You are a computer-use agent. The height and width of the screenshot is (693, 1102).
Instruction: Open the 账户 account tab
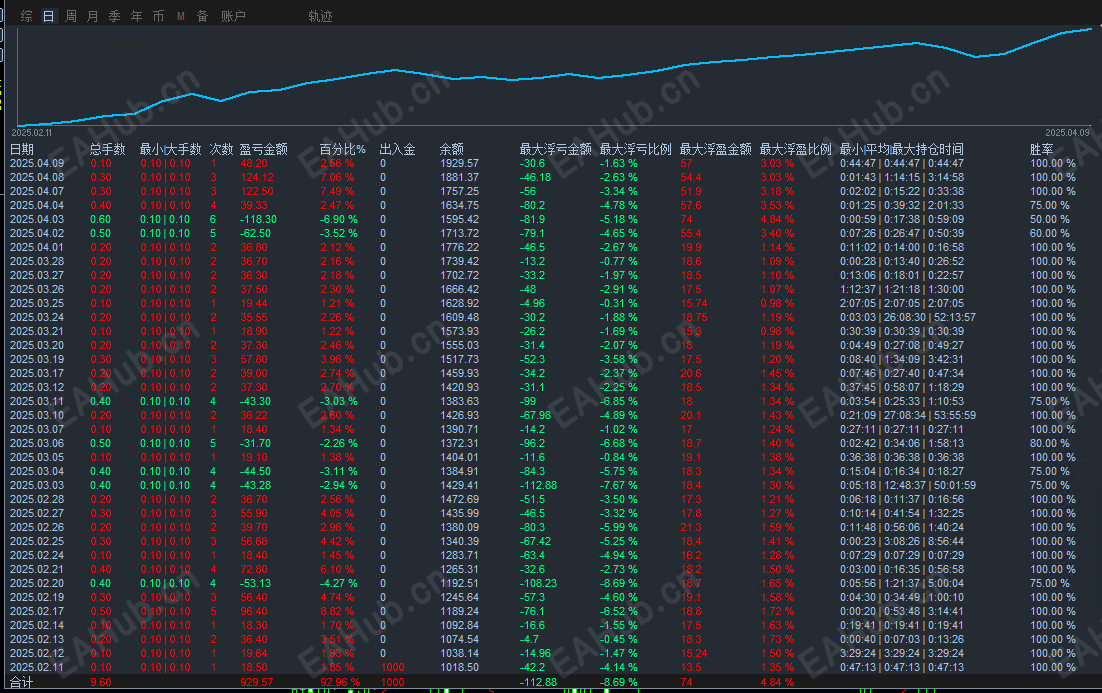click(x=233, y=16)
